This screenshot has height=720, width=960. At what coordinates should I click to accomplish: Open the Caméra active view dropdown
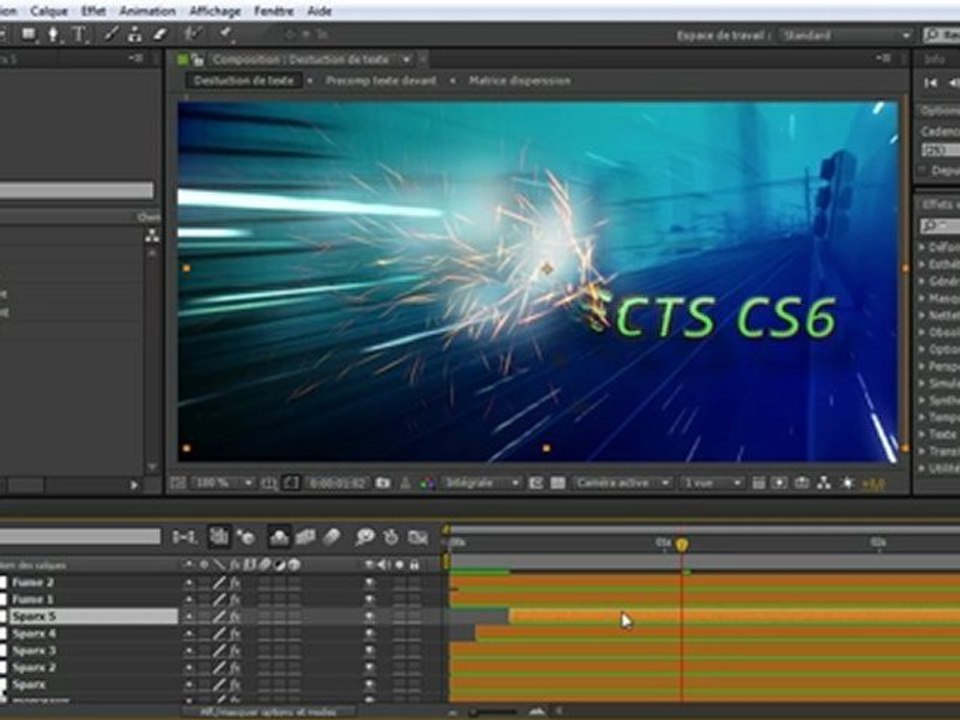click(622, 483)
